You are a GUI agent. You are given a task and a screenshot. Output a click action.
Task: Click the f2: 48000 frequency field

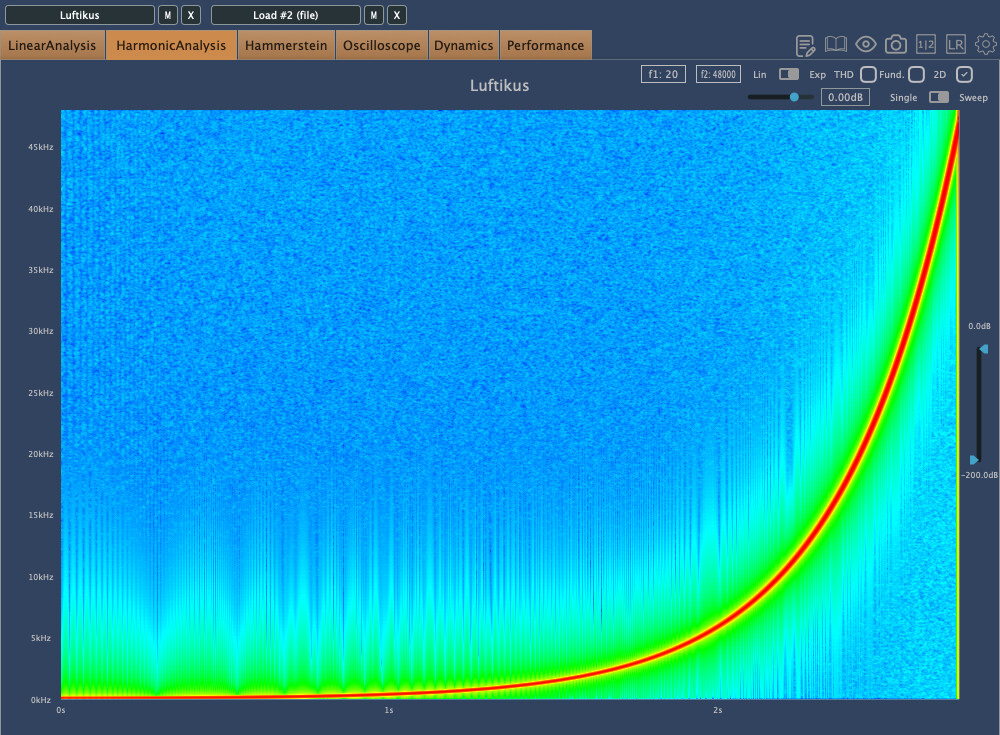(717, 74)
